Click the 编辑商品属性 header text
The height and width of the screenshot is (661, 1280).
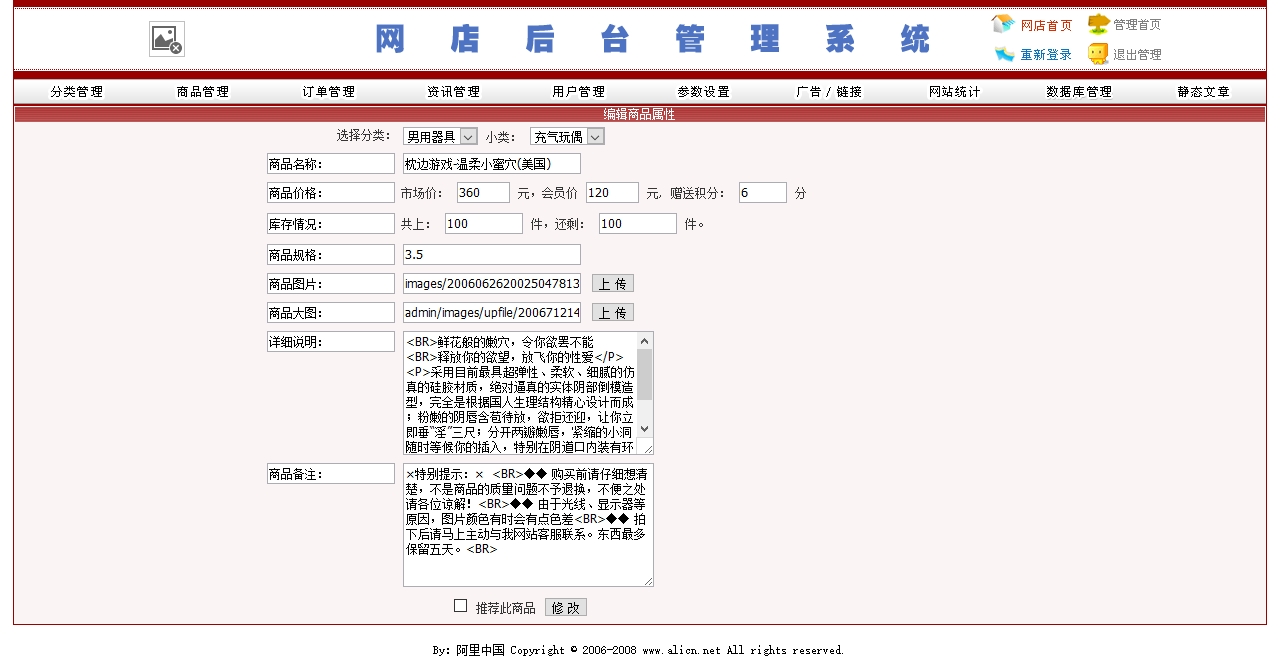[x=640, y=114]
